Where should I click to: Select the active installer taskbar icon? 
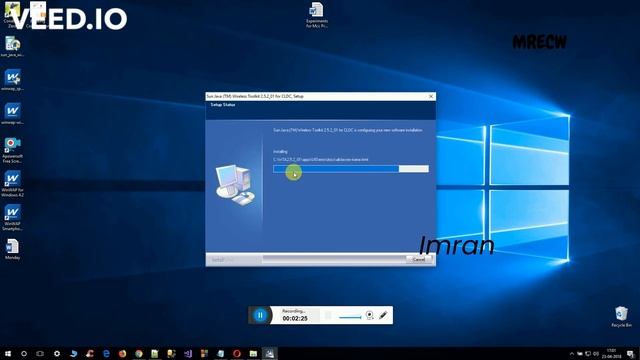click(269, 353)
